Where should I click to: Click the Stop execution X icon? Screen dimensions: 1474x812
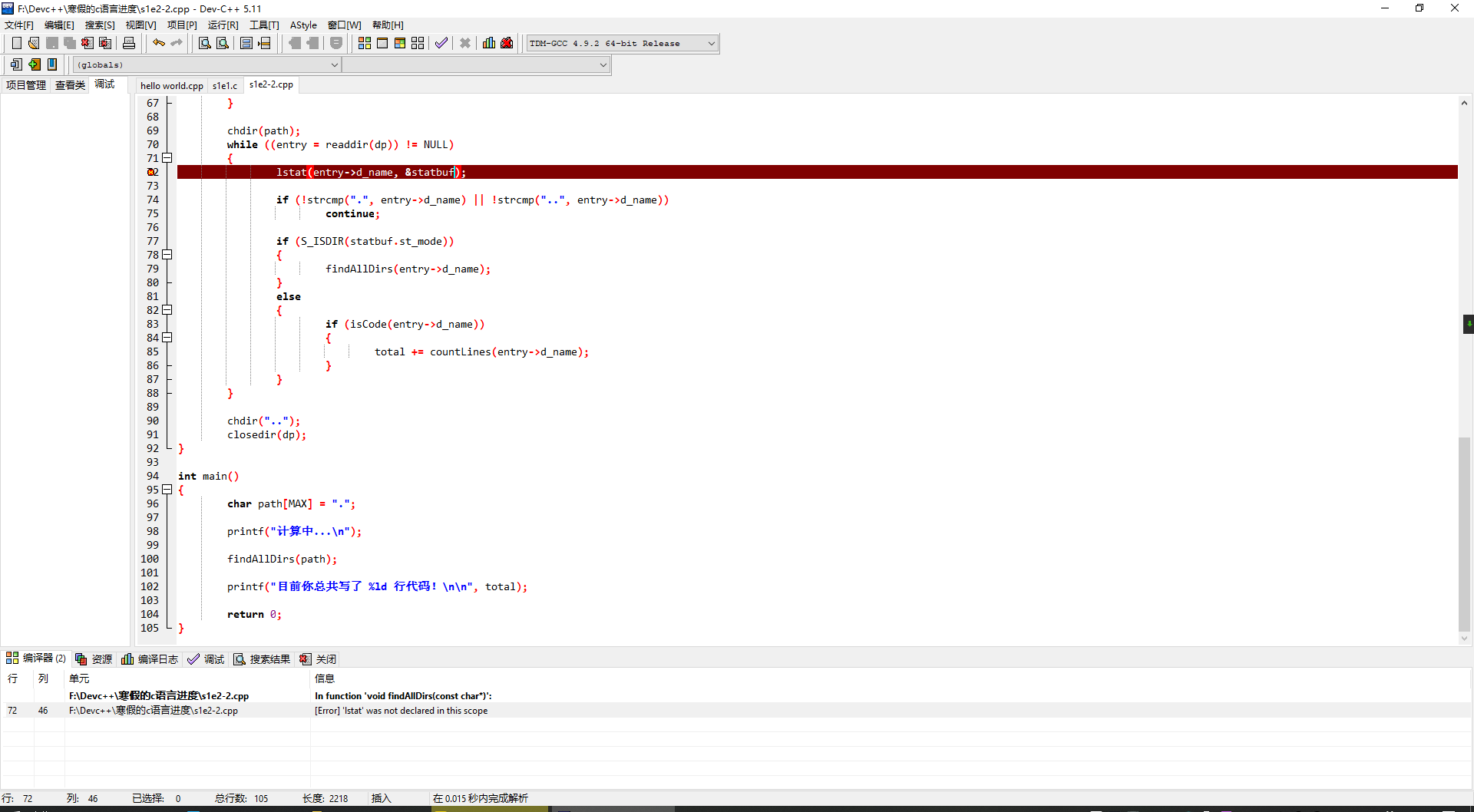tap(465, 43)
